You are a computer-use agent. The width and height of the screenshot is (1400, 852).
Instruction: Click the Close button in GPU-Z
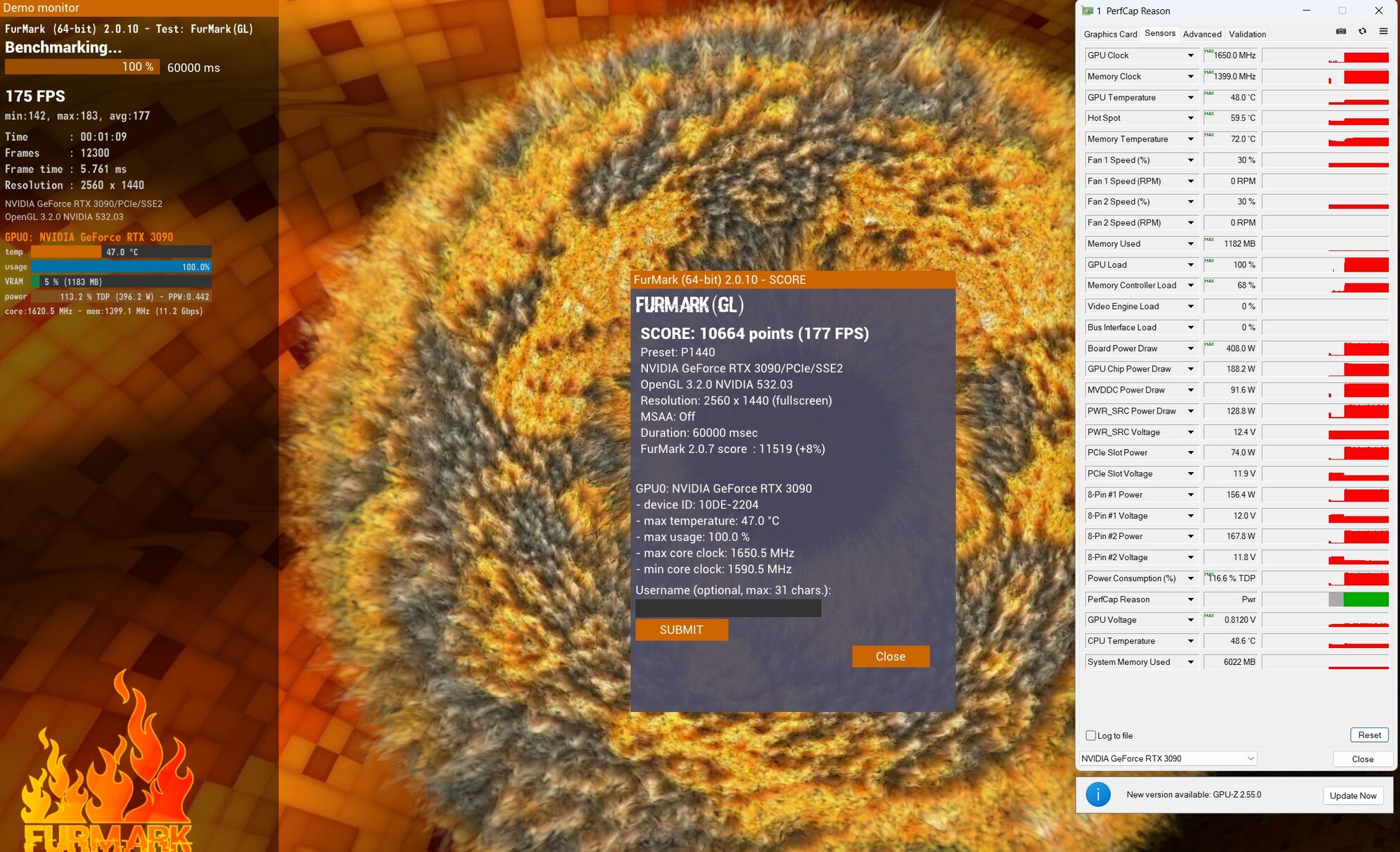point(1362,759)
